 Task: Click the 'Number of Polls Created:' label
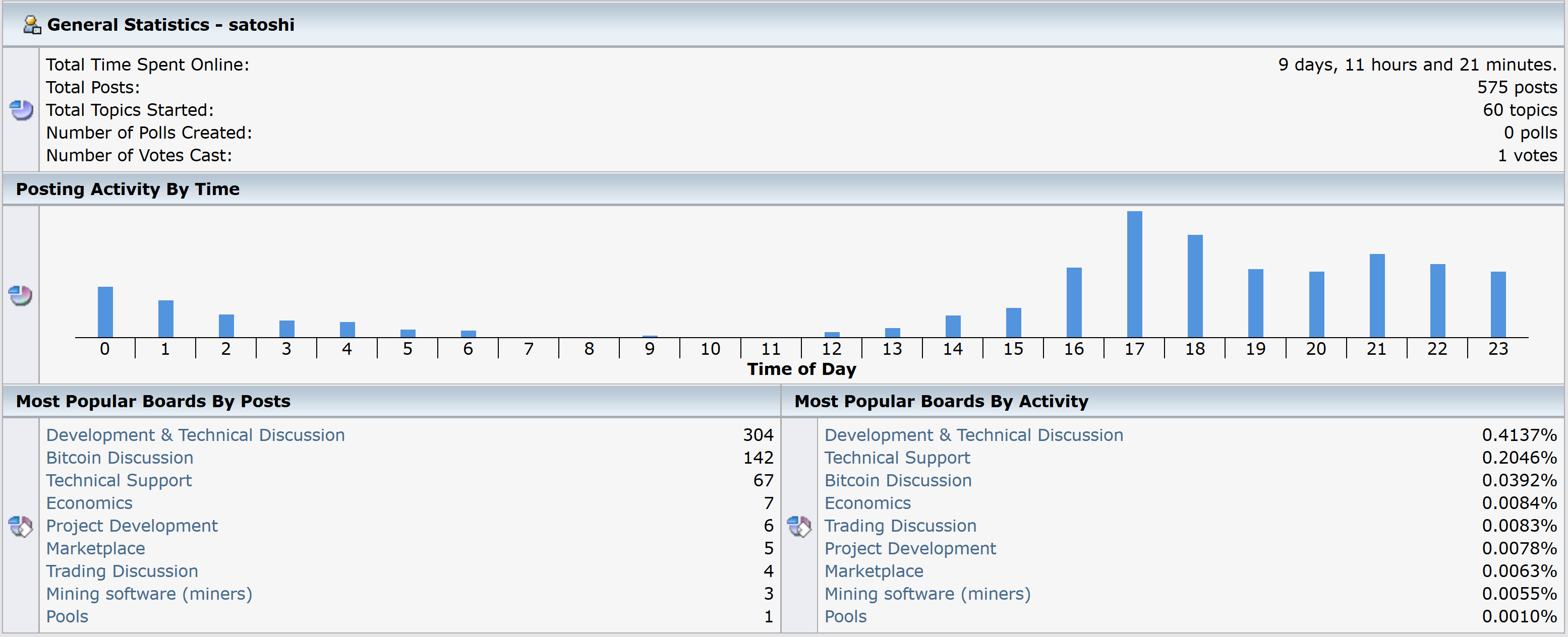(x=149, y=133)
